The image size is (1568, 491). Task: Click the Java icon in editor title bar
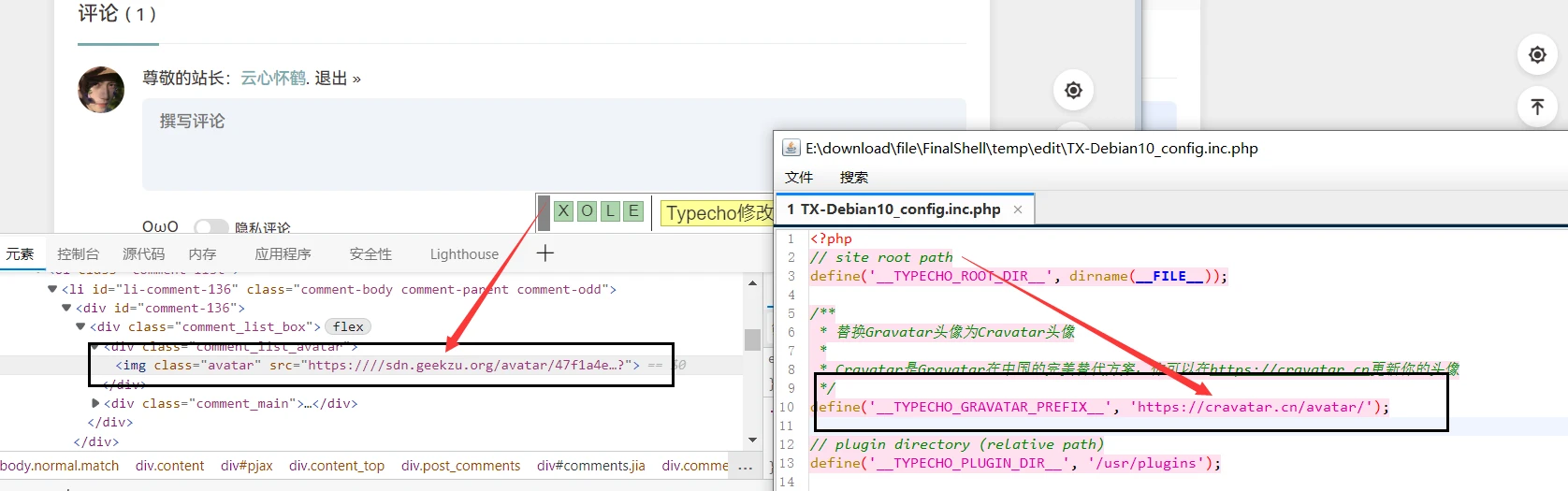pos(791,148)
